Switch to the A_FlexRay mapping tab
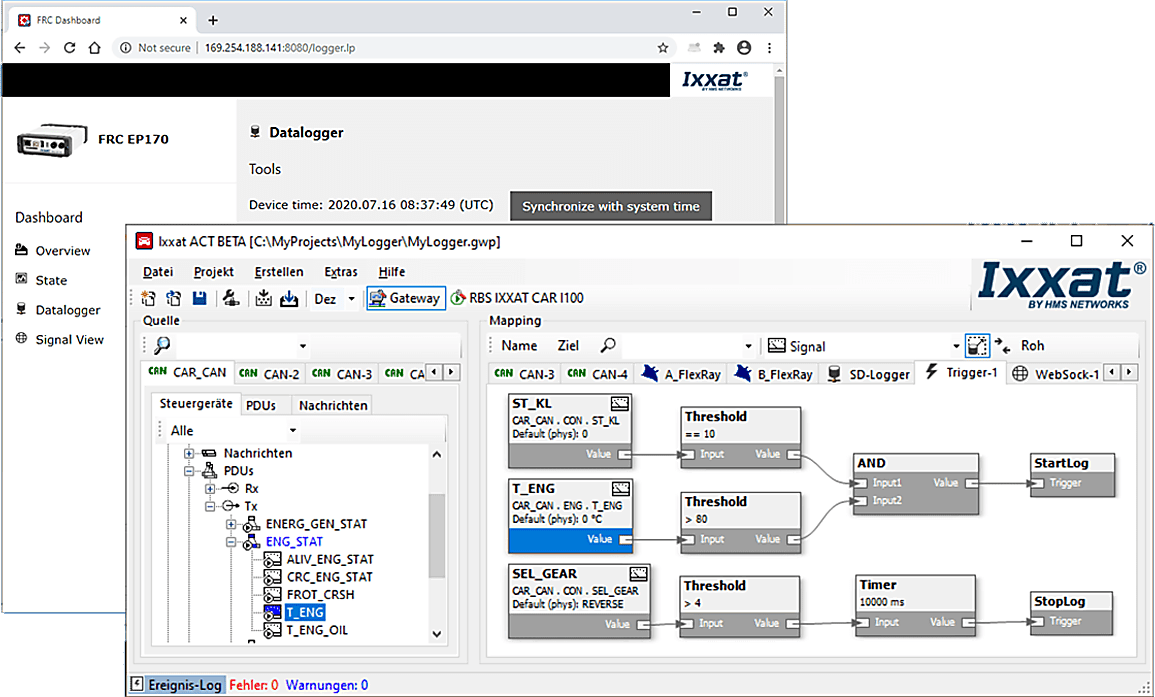 tap(681, 374)
